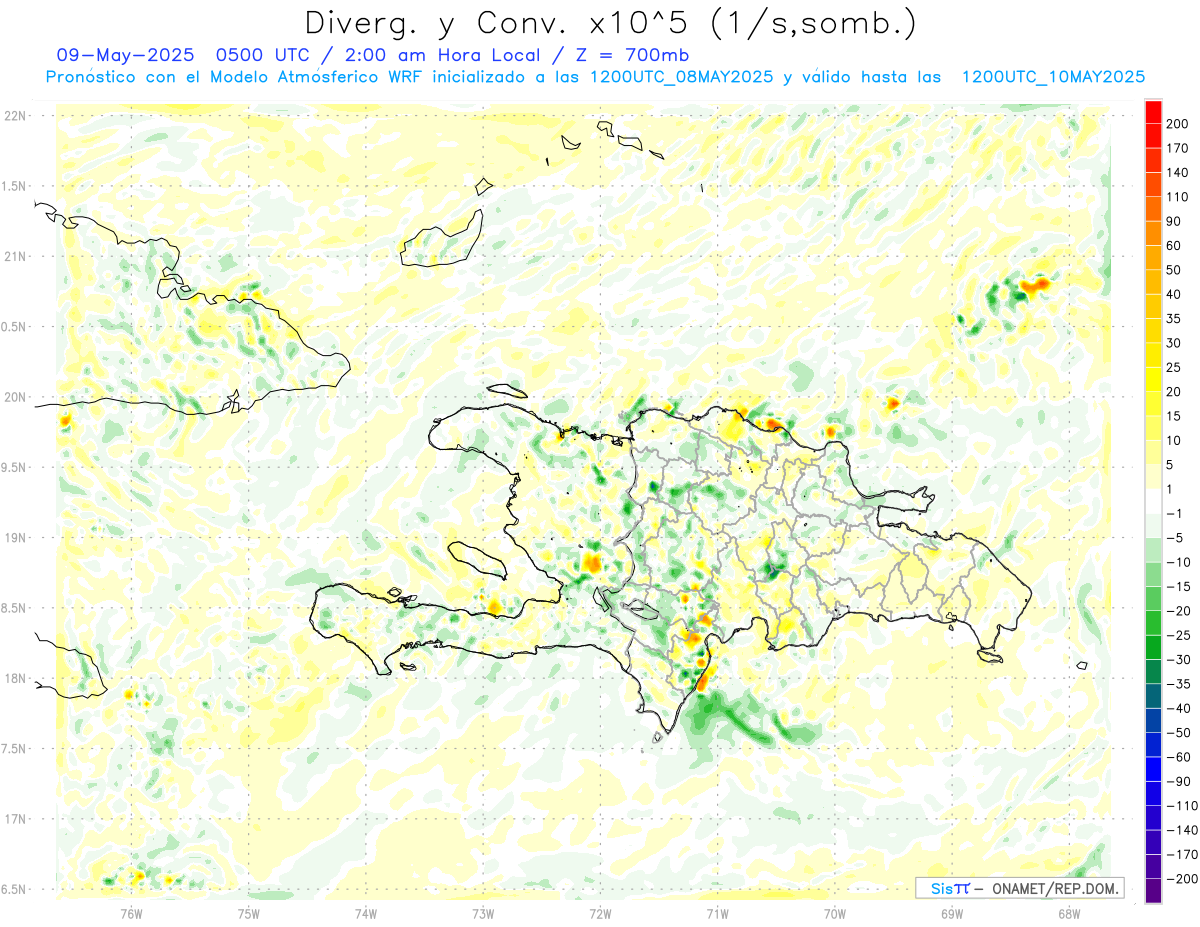Viewport: 1200px width, 927px height.
Task: Click the 70W longitude label
Action: (835, 912)
